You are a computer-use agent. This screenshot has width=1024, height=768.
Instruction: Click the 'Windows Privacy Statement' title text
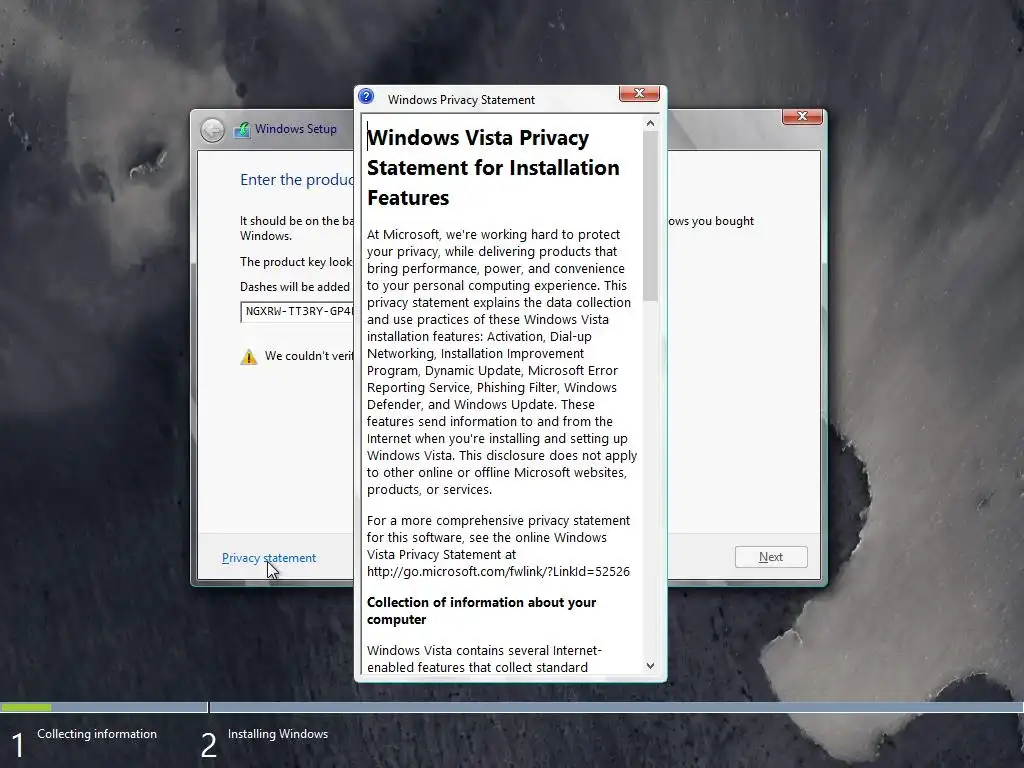(461, 100)
